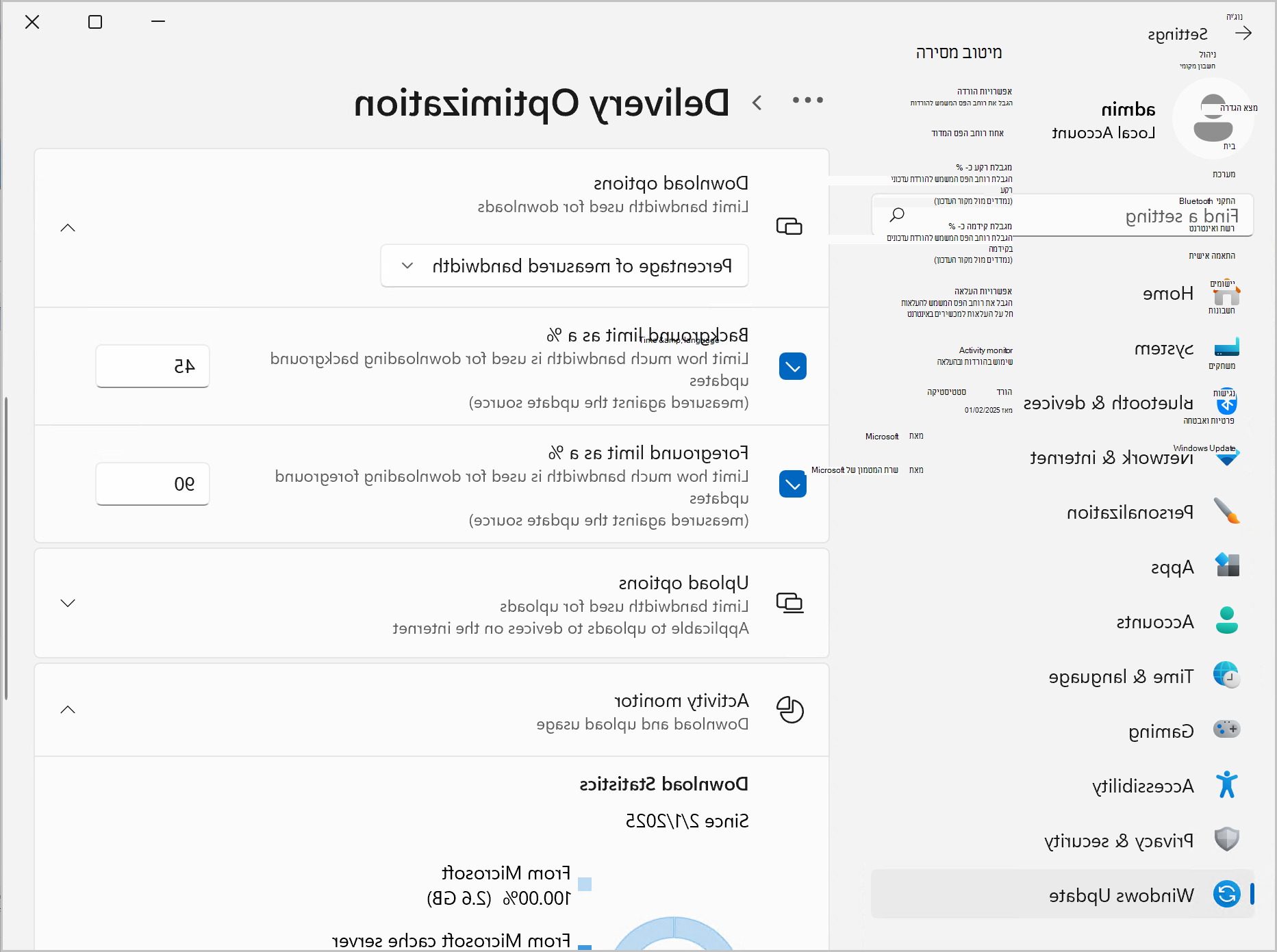Collapse the Activity monitor section
This screenshot has height=952, width=1277.
(68, 710)
